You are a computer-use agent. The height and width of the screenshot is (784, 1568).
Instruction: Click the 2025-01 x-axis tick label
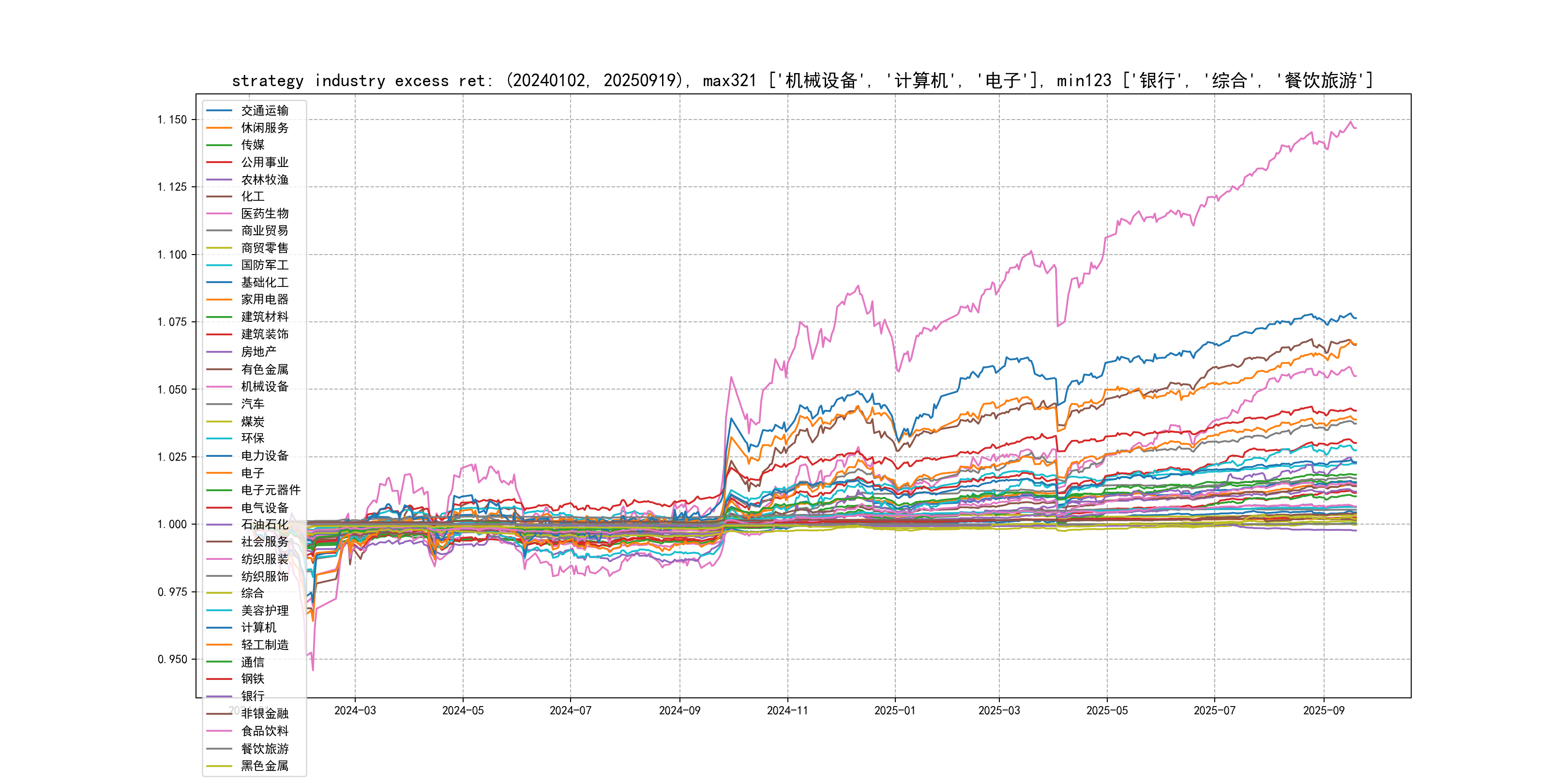click(x=894, y=710)
